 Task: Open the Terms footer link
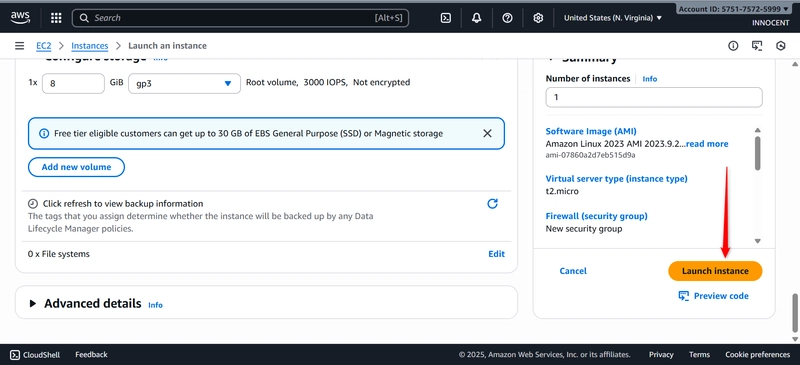(699, 354)
